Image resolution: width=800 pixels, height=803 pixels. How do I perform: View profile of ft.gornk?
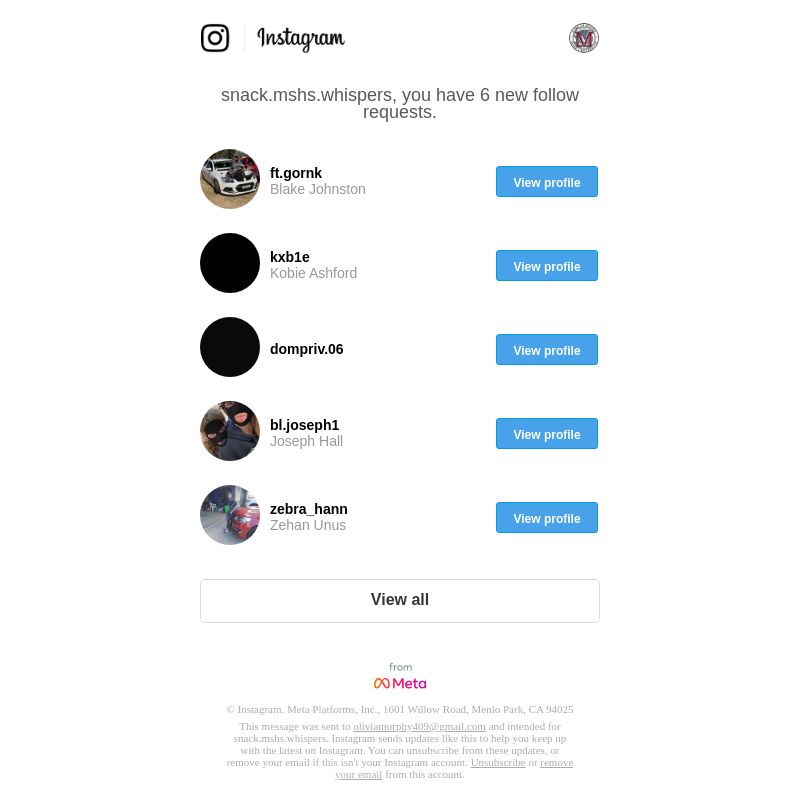point(546,181)
